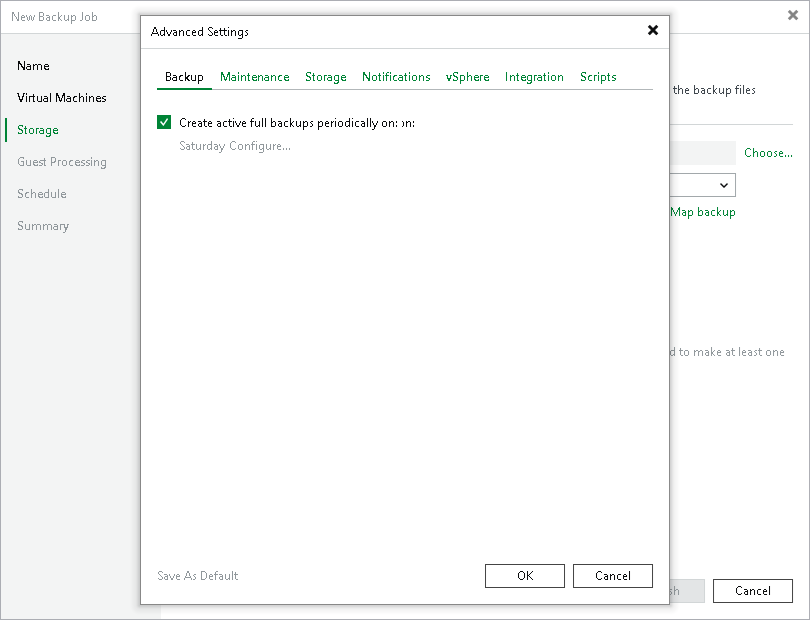
Task: Disable active full backups periodically
Action: coord(164,122)
